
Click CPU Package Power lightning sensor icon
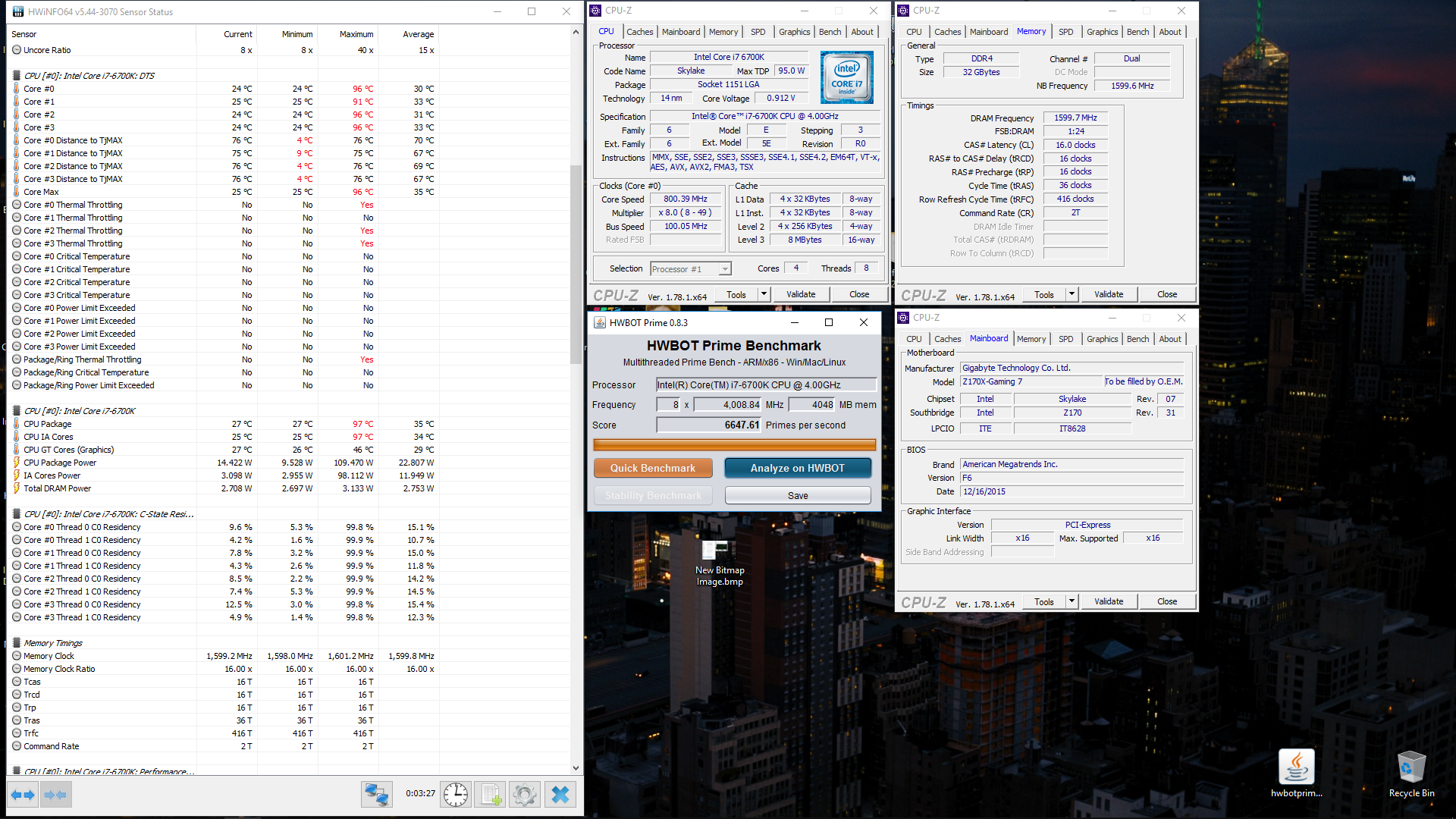(x=17, y=463)
